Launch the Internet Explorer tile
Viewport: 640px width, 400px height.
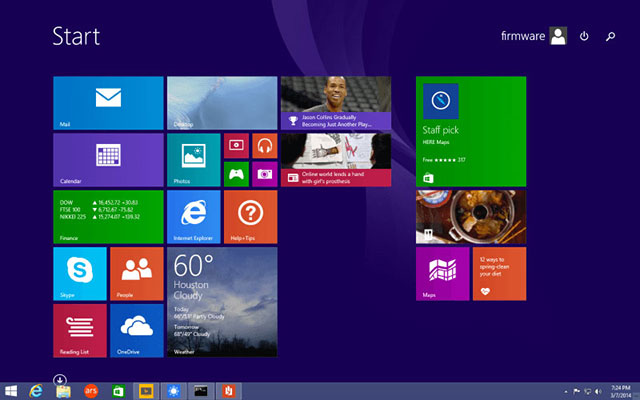click(x=193, y=217)
